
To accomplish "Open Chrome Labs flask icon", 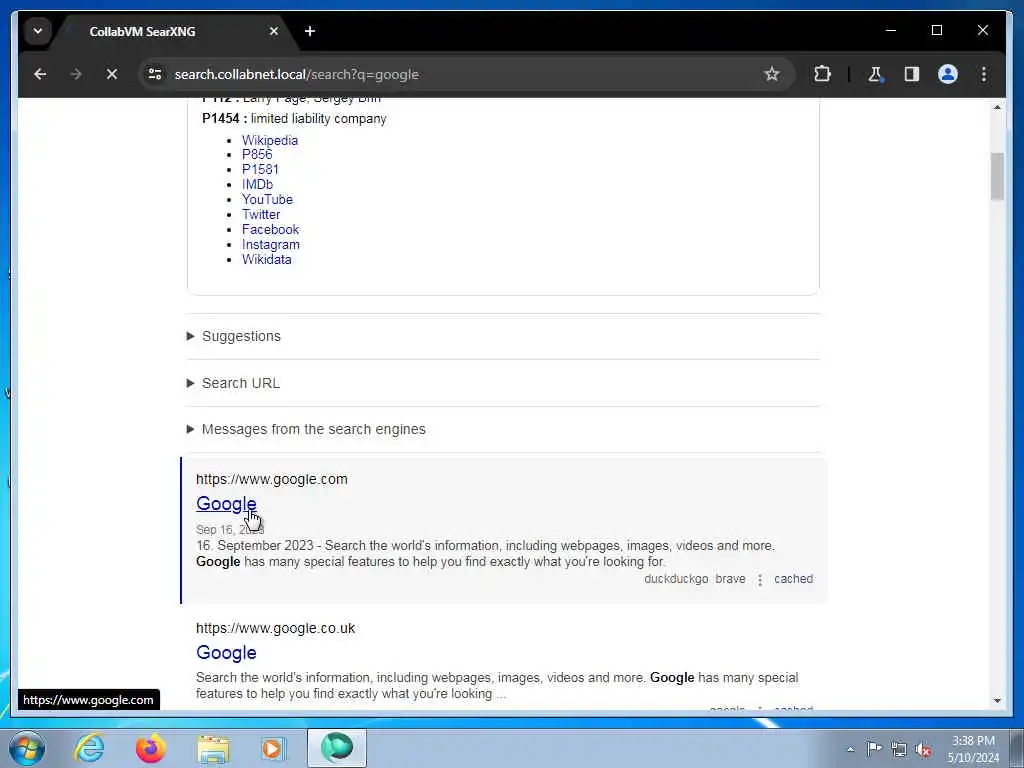I will pos(875,74).
